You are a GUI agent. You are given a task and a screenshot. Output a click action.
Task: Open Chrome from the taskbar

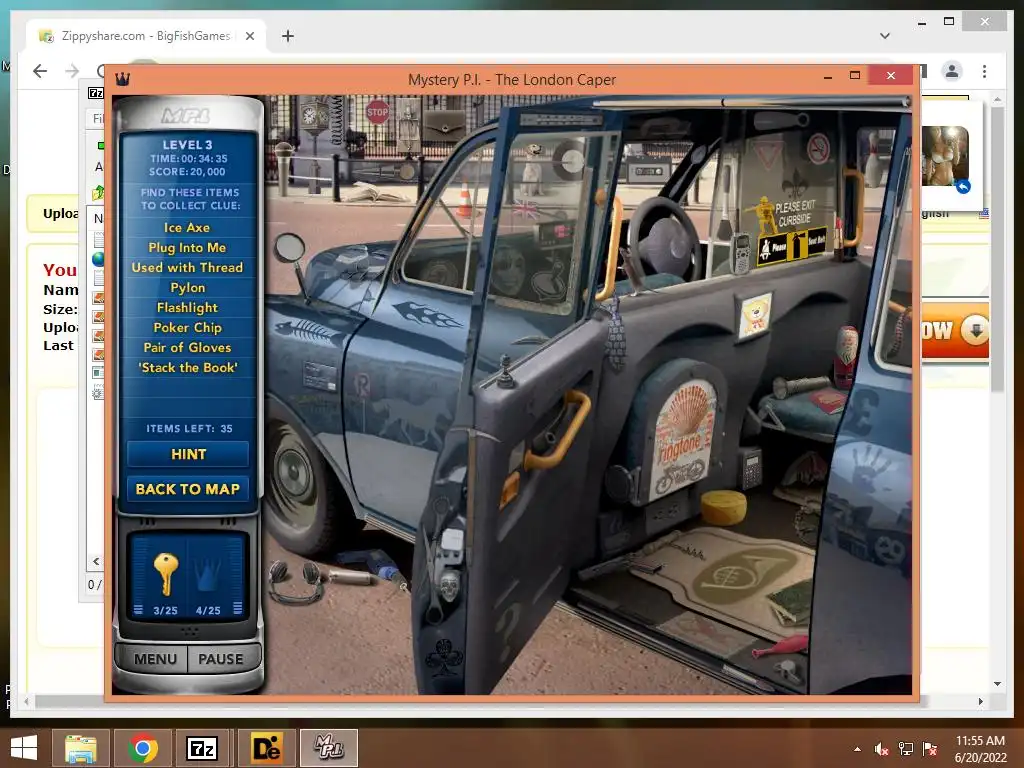tap(143, 748)
